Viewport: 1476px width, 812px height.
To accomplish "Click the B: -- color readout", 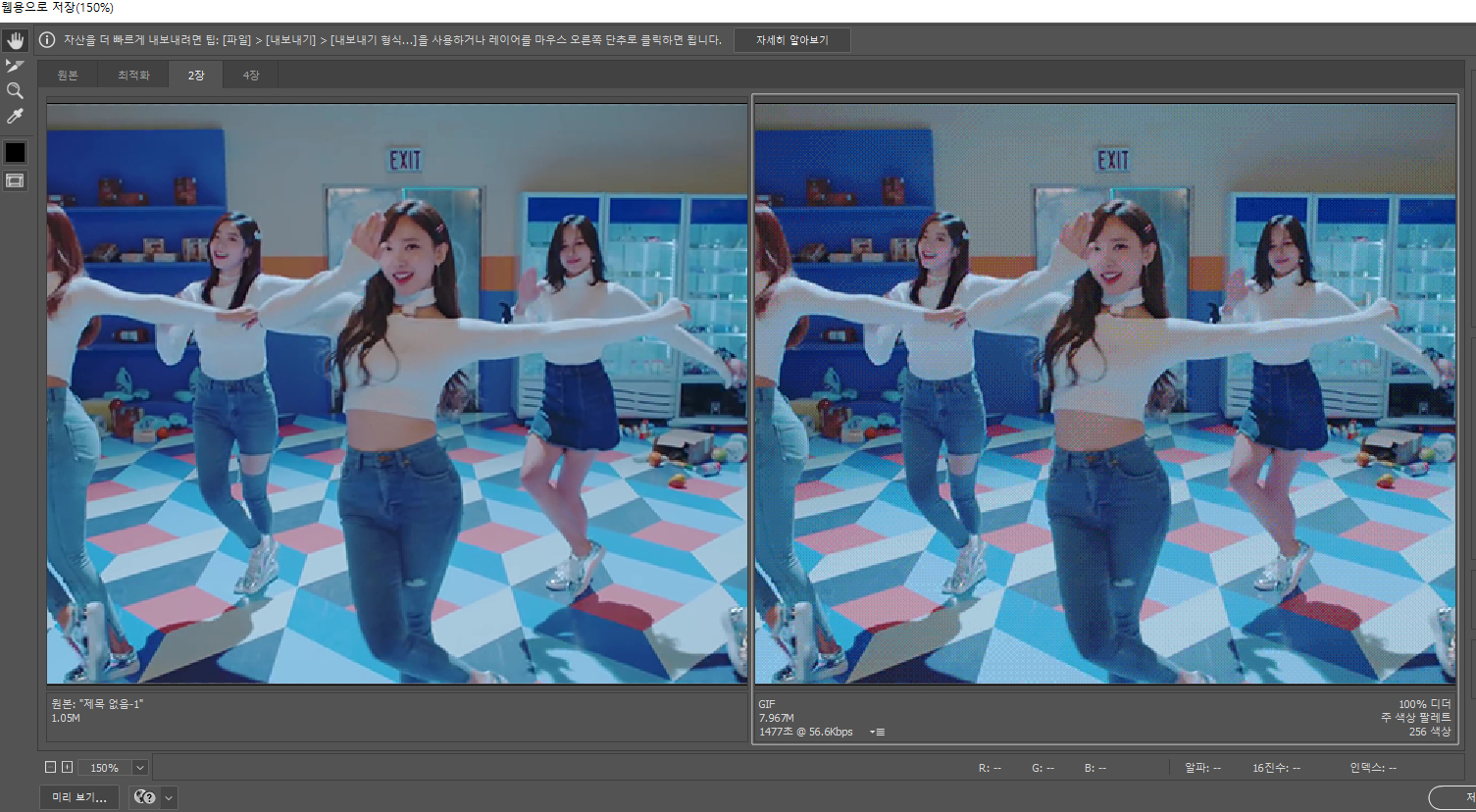I will tap(1094, 768).
